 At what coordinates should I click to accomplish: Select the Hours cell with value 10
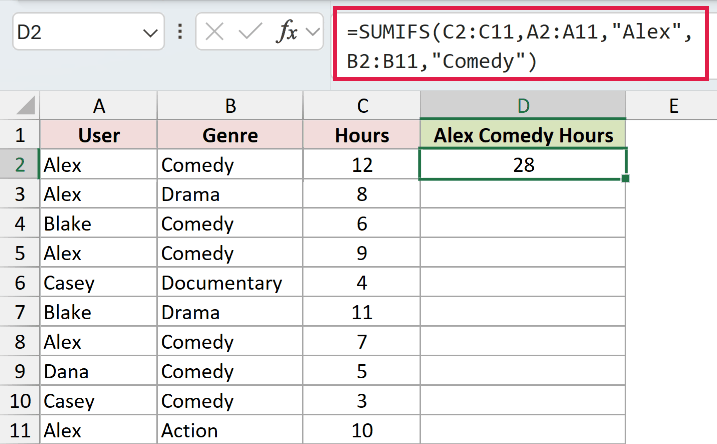pyautogui.click(x=362, y=430)
